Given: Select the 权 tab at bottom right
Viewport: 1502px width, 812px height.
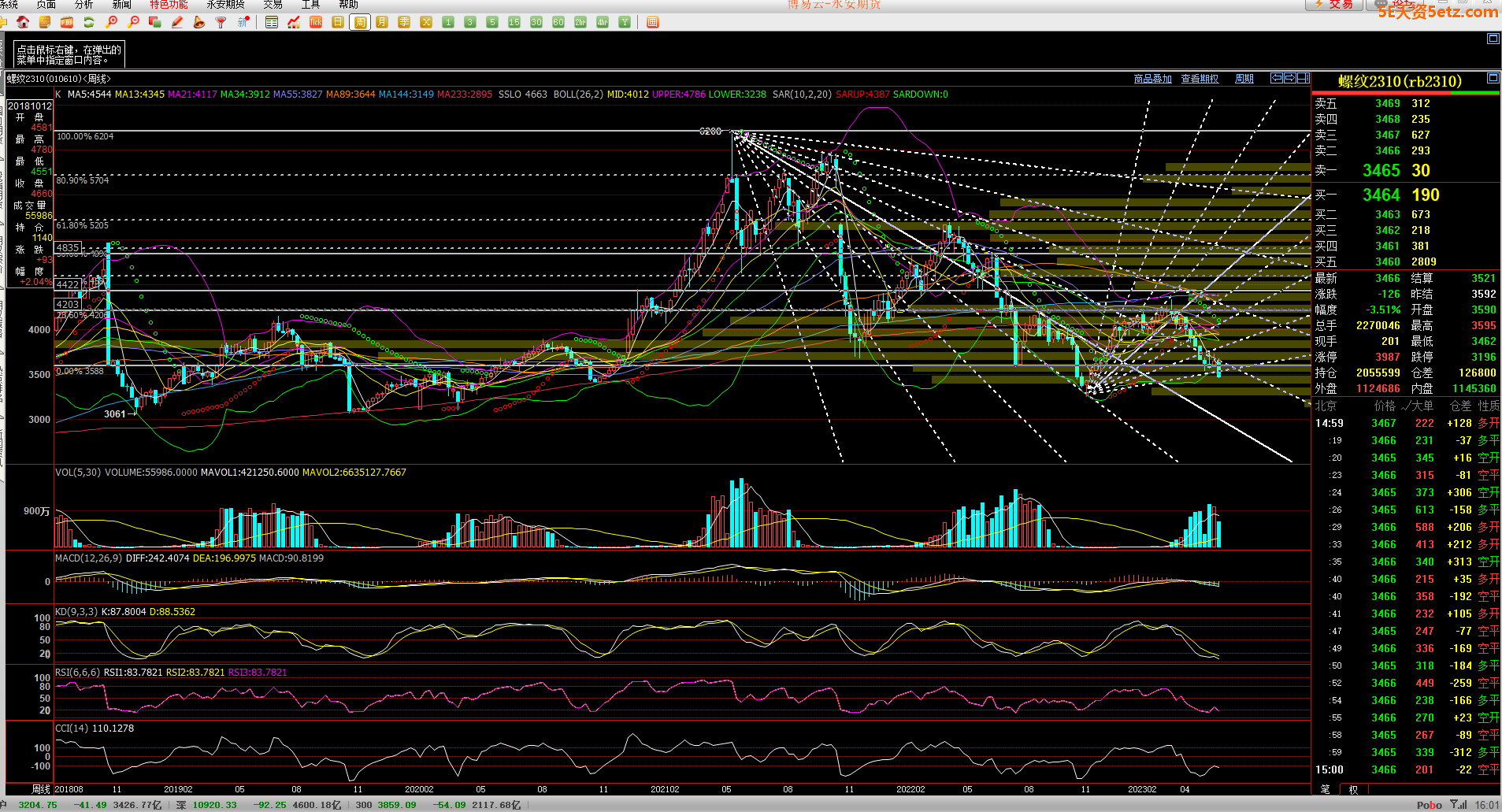Looking at the screenshot, I should (1353, 788).
